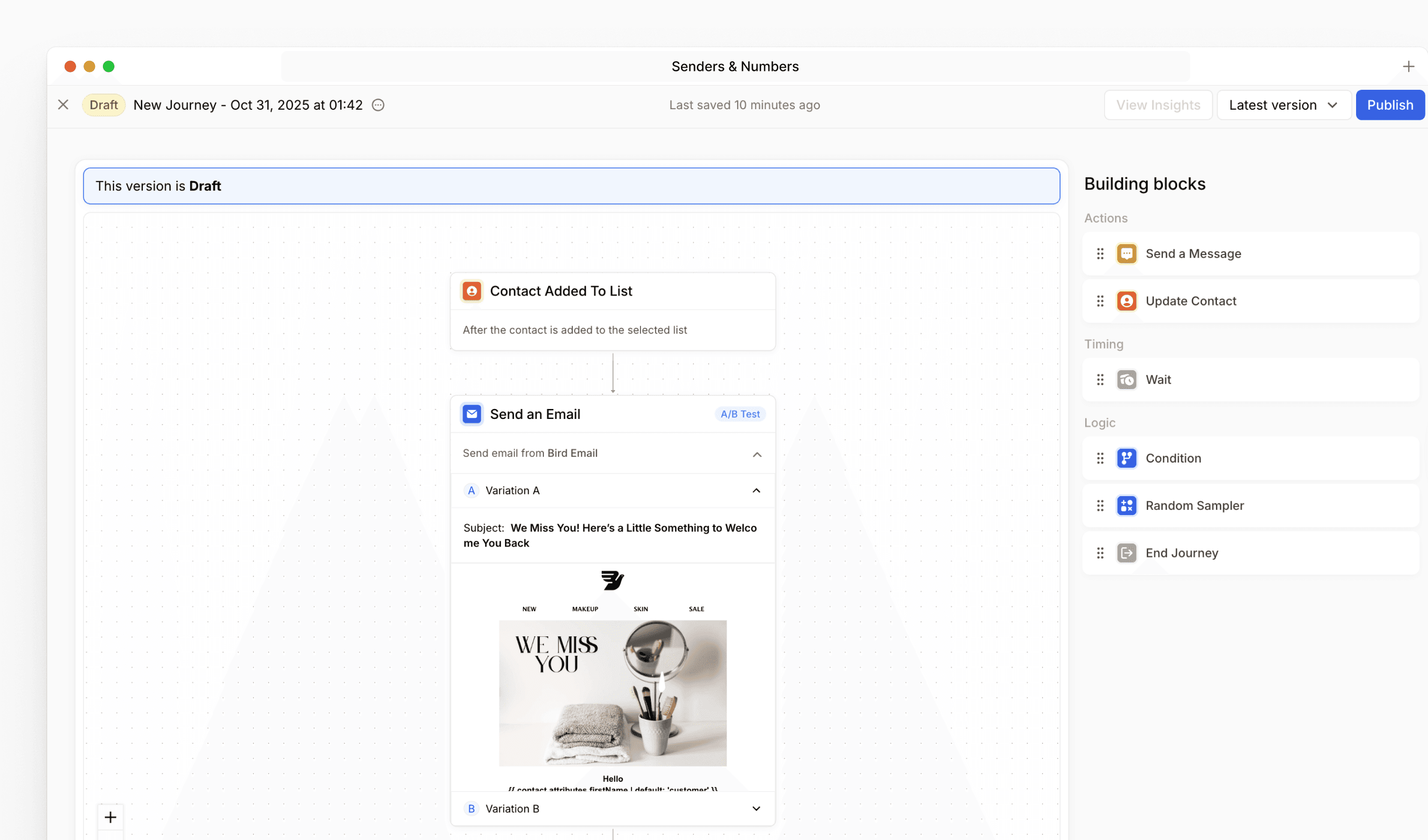Collapse the Send email from Bird Email row
Screen dimensions: 1428x840
click(x=757, y=454)
